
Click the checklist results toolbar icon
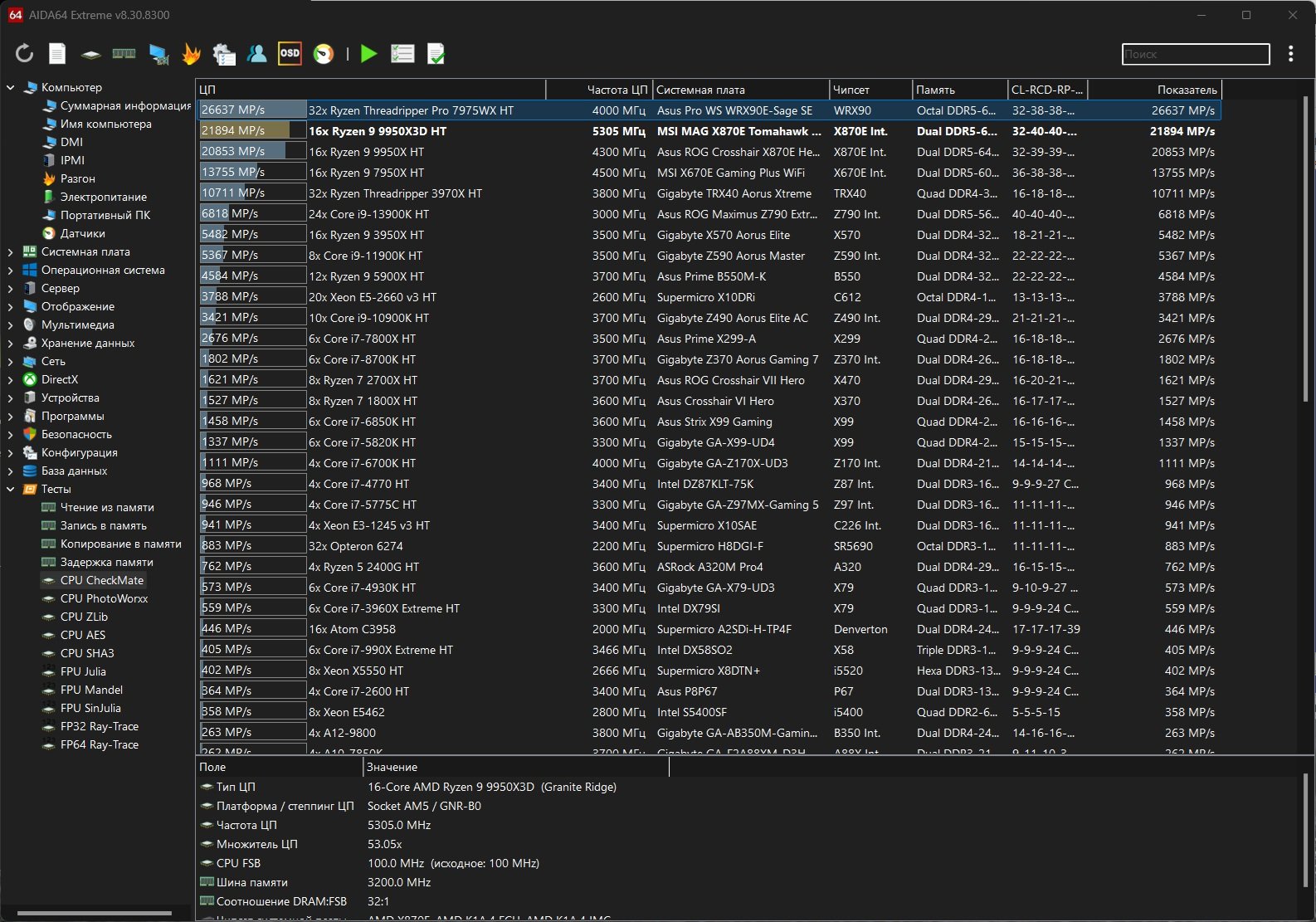pyautogui.click(x=402, y=54)
